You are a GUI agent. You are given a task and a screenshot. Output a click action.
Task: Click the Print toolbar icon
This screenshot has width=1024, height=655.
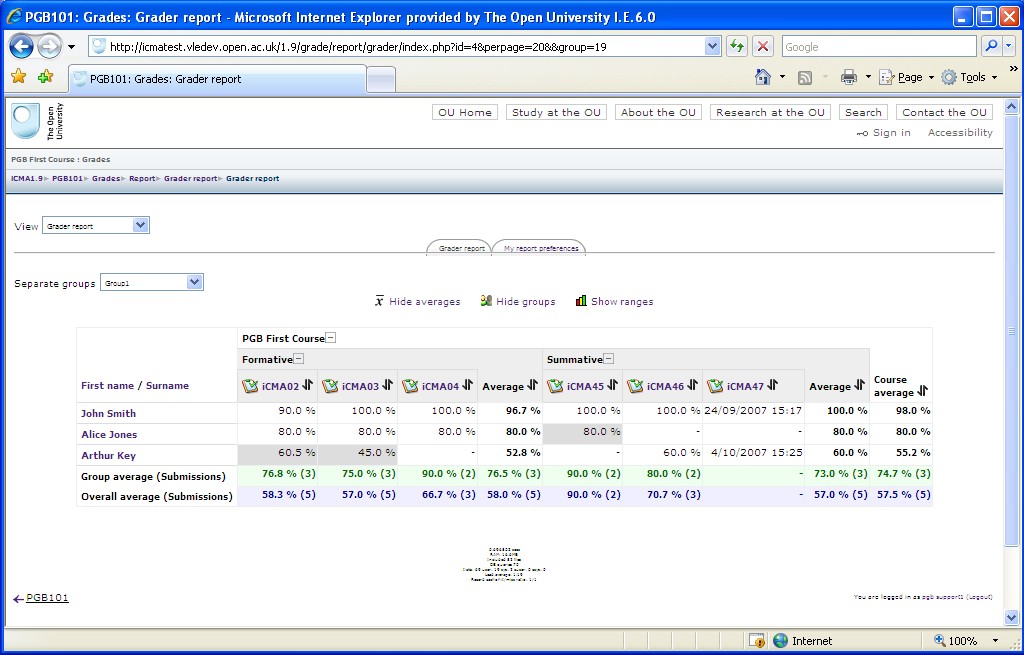pos(848,77)
